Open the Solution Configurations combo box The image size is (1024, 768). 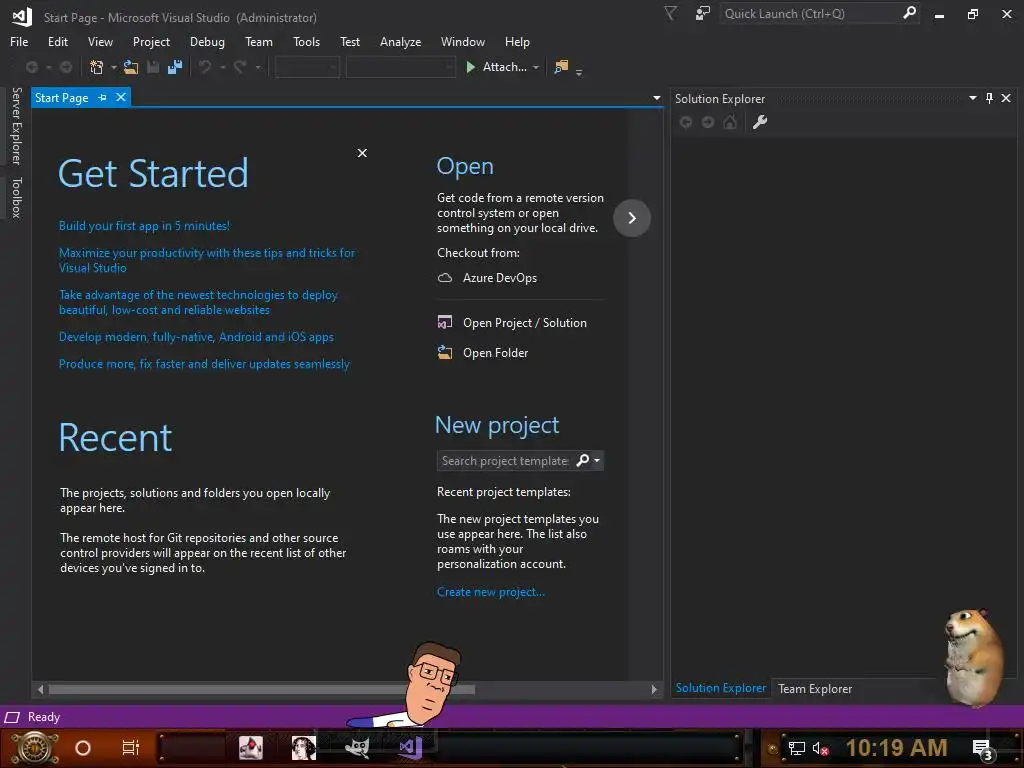[307, 67]
